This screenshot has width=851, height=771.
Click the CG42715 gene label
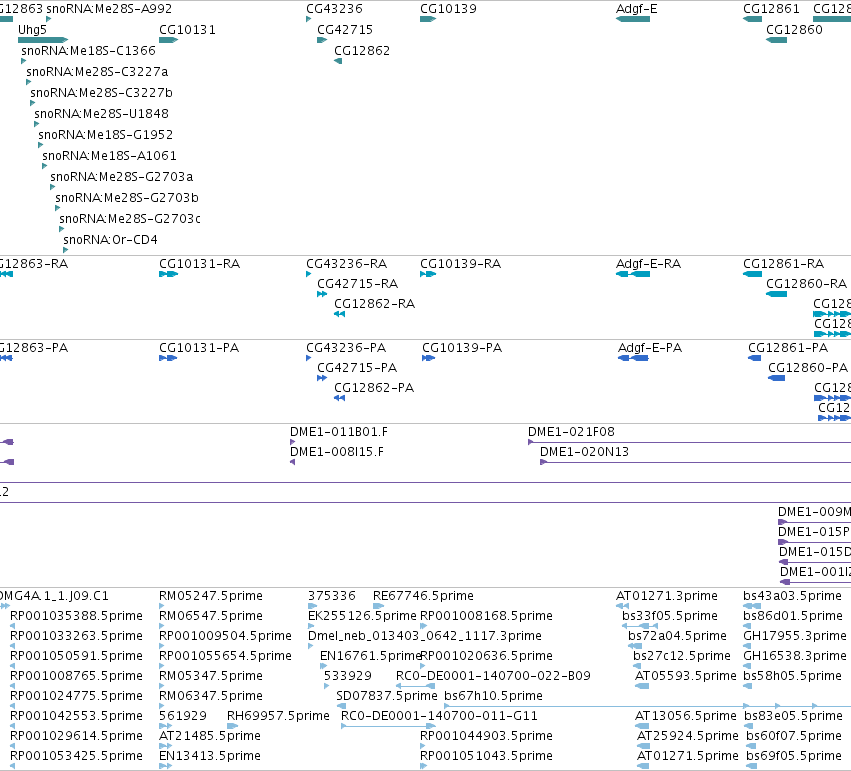pos(345,30)
